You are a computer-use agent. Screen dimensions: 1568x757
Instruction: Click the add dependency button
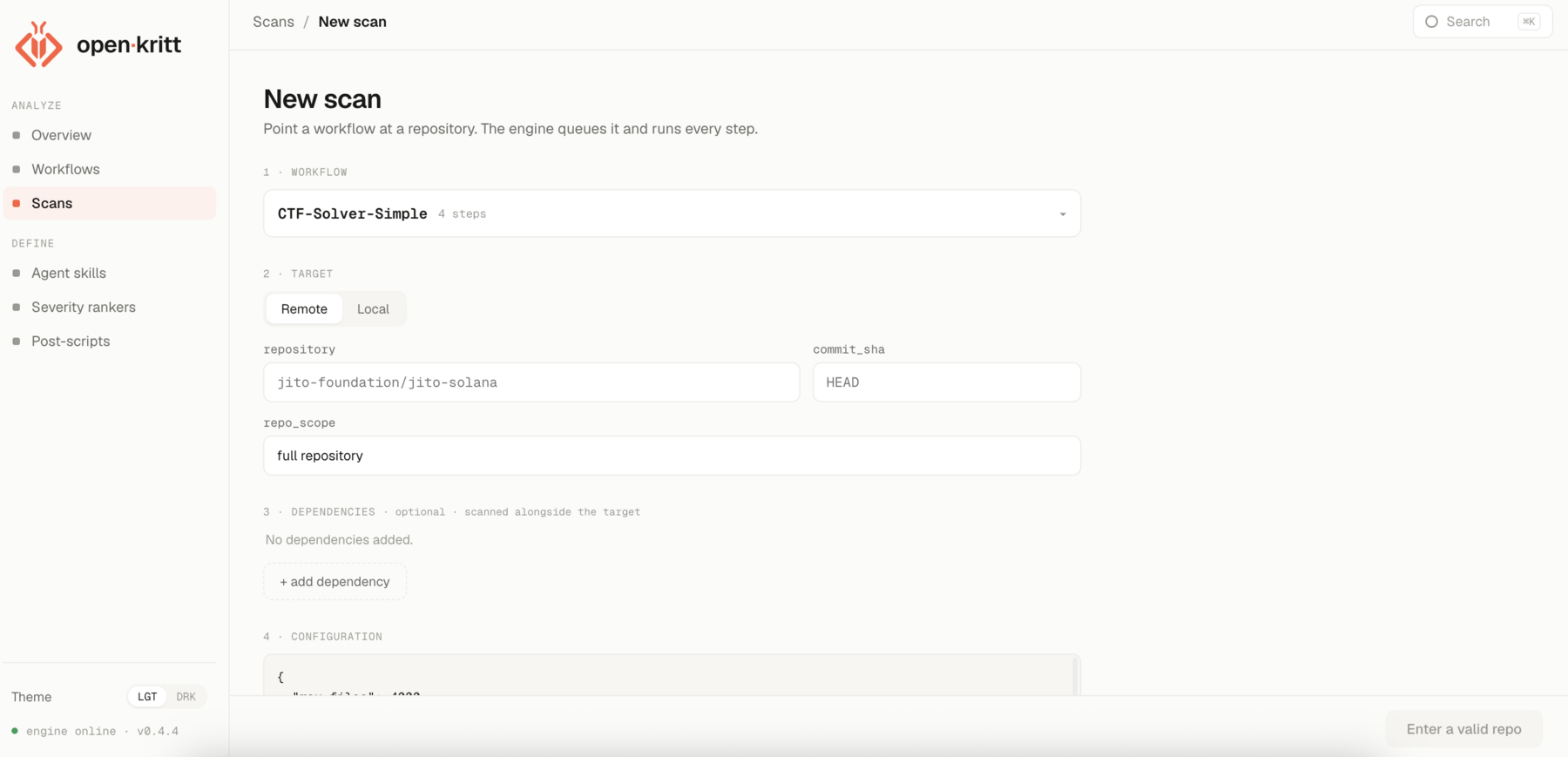click(x=335, y=582)
